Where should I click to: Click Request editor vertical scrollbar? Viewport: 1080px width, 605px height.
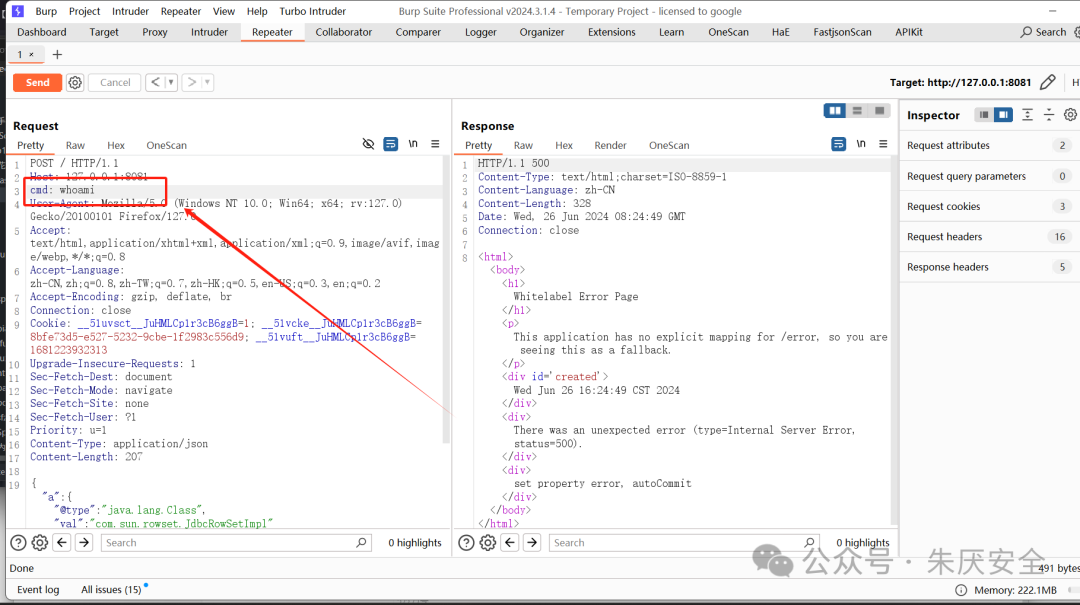446,300
